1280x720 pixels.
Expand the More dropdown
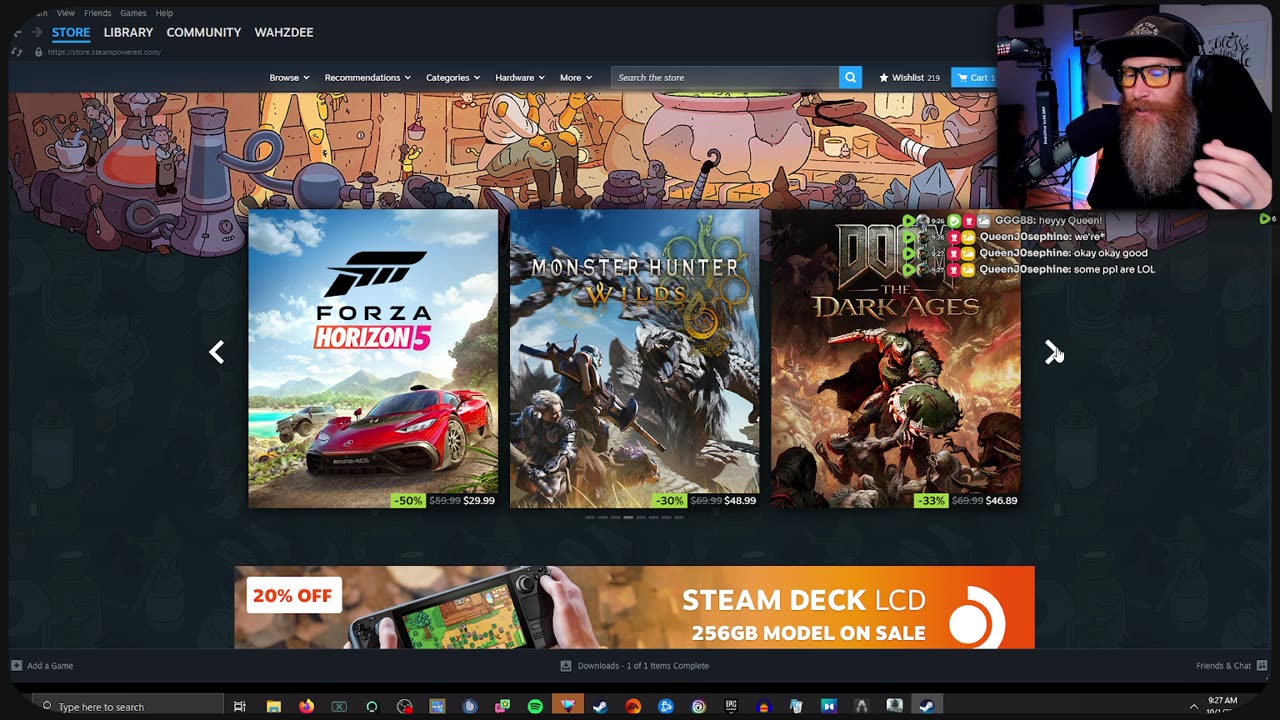click(576, 77)
